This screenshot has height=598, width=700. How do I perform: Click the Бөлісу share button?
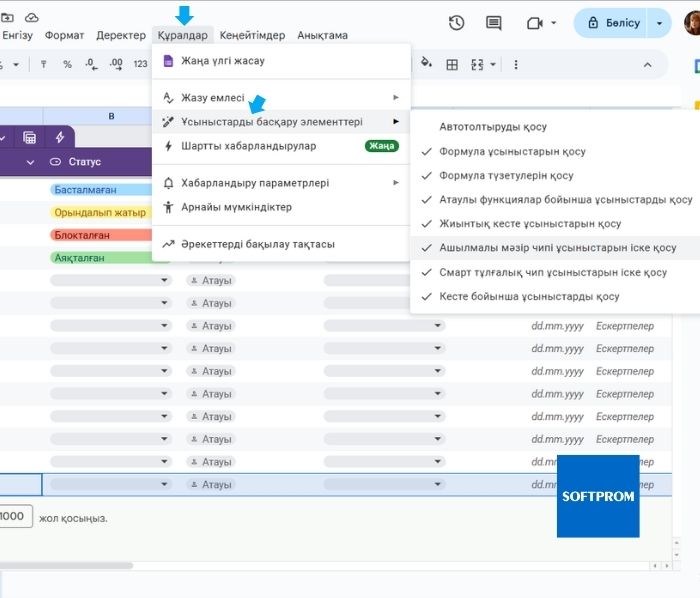point(612,23)
